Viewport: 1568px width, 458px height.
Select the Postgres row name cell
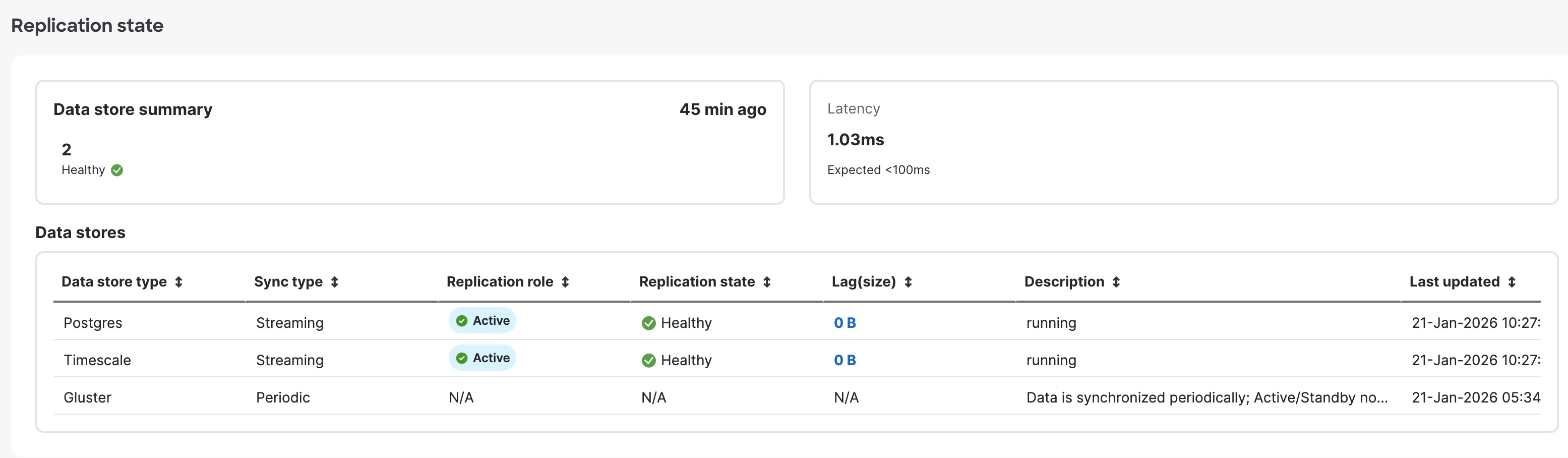93,323
